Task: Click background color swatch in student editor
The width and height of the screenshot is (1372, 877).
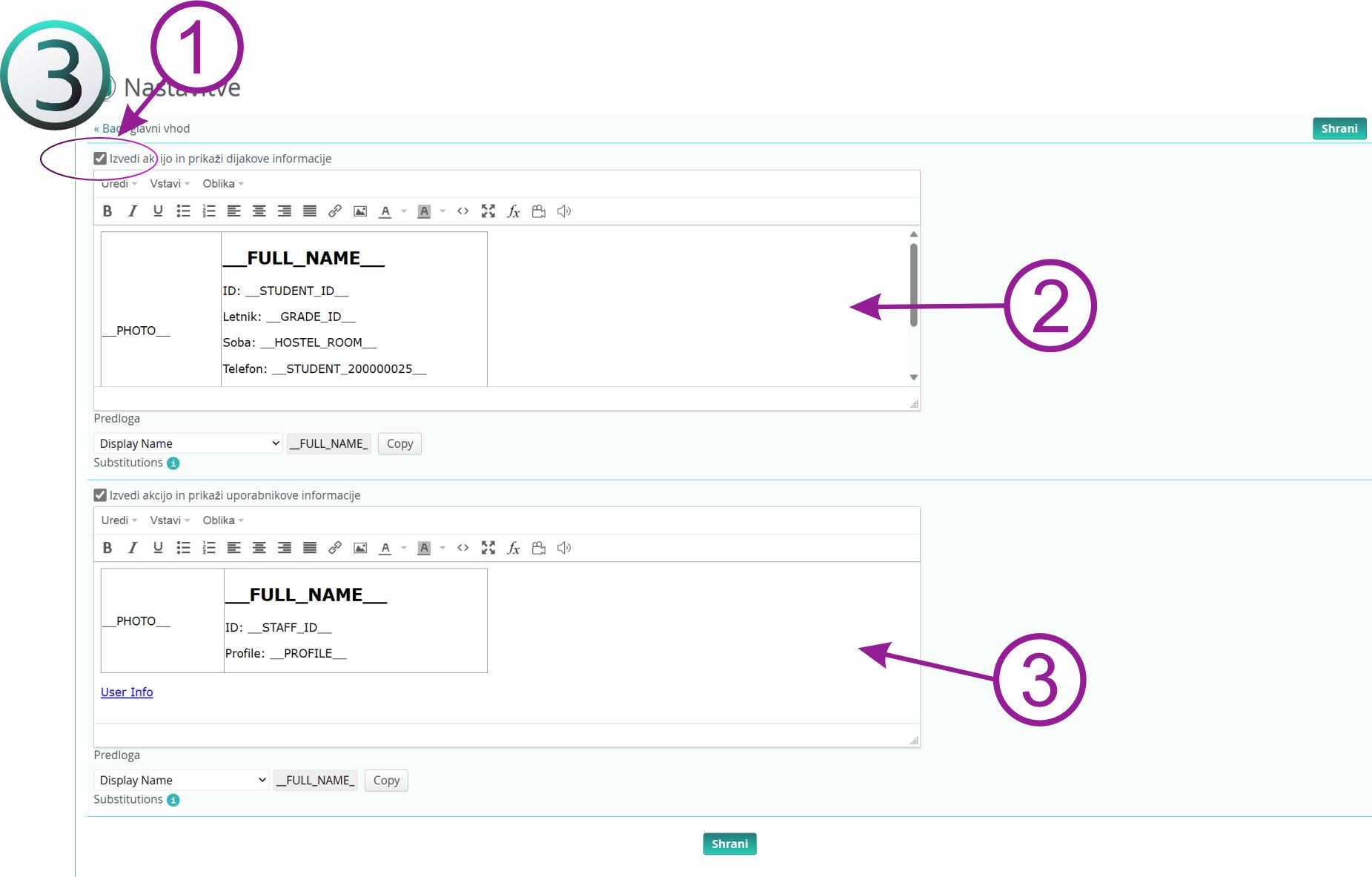Action: click(424, 211)
